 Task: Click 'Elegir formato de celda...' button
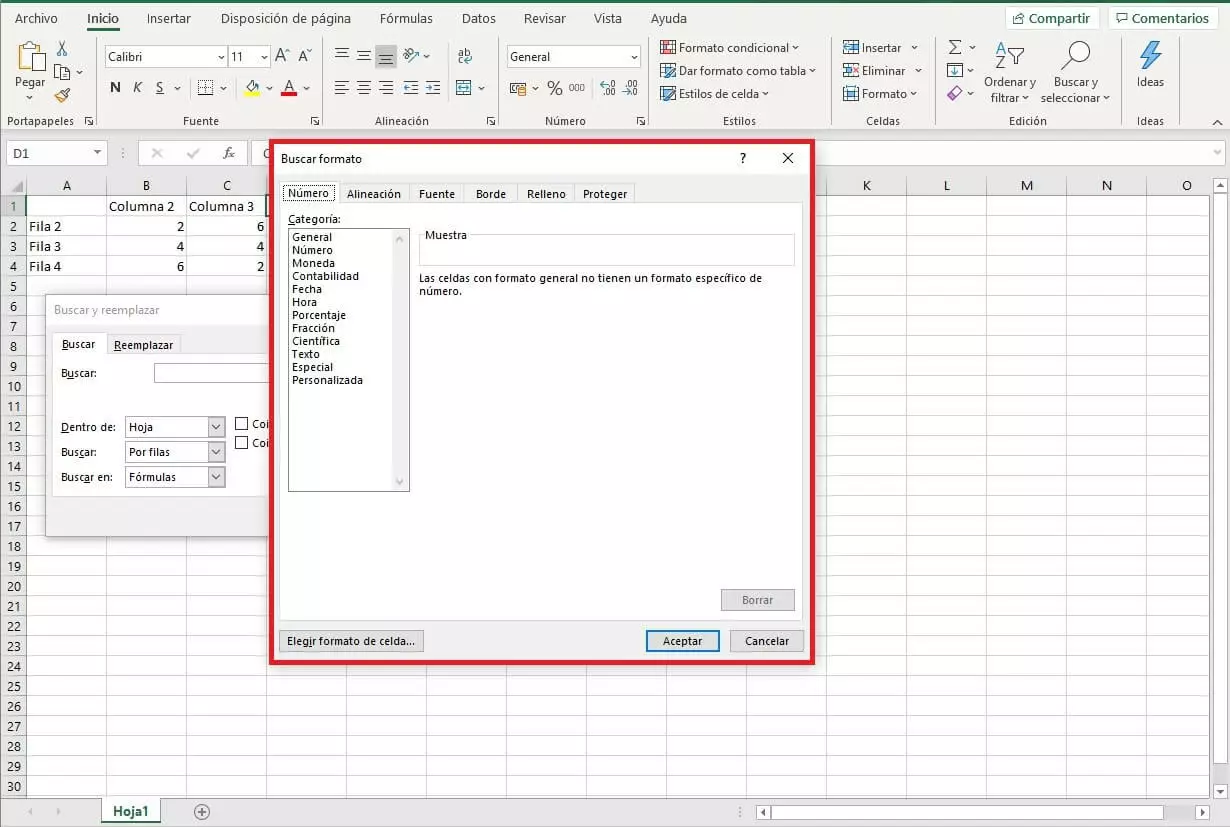351,641
